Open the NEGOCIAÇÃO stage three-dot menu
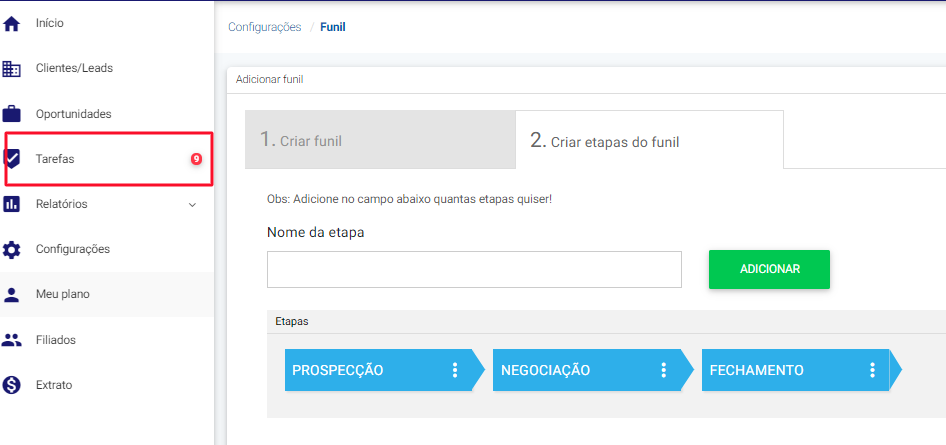 coord(664,370)
